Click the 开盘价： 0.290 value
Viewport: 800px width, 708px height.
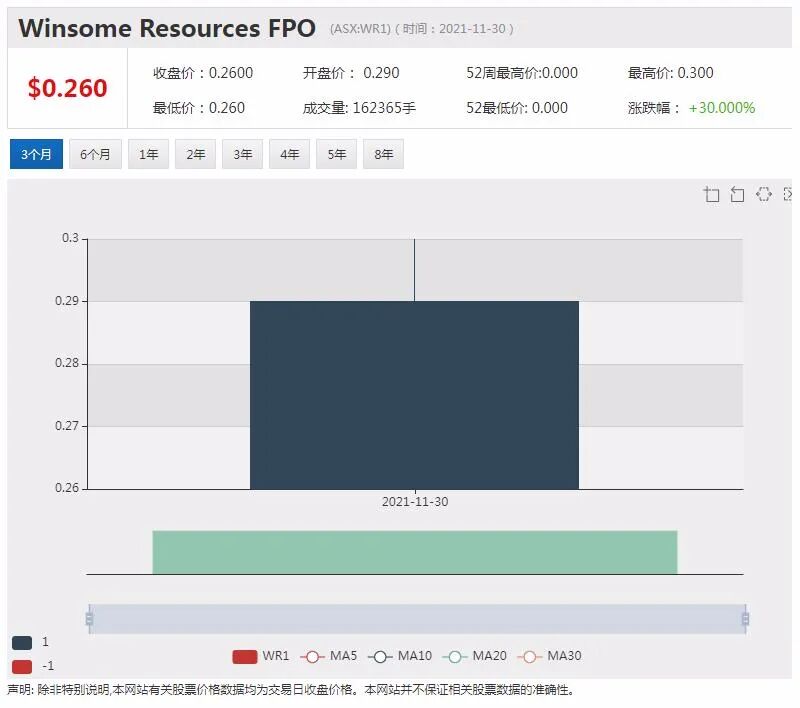coord(351,73)
